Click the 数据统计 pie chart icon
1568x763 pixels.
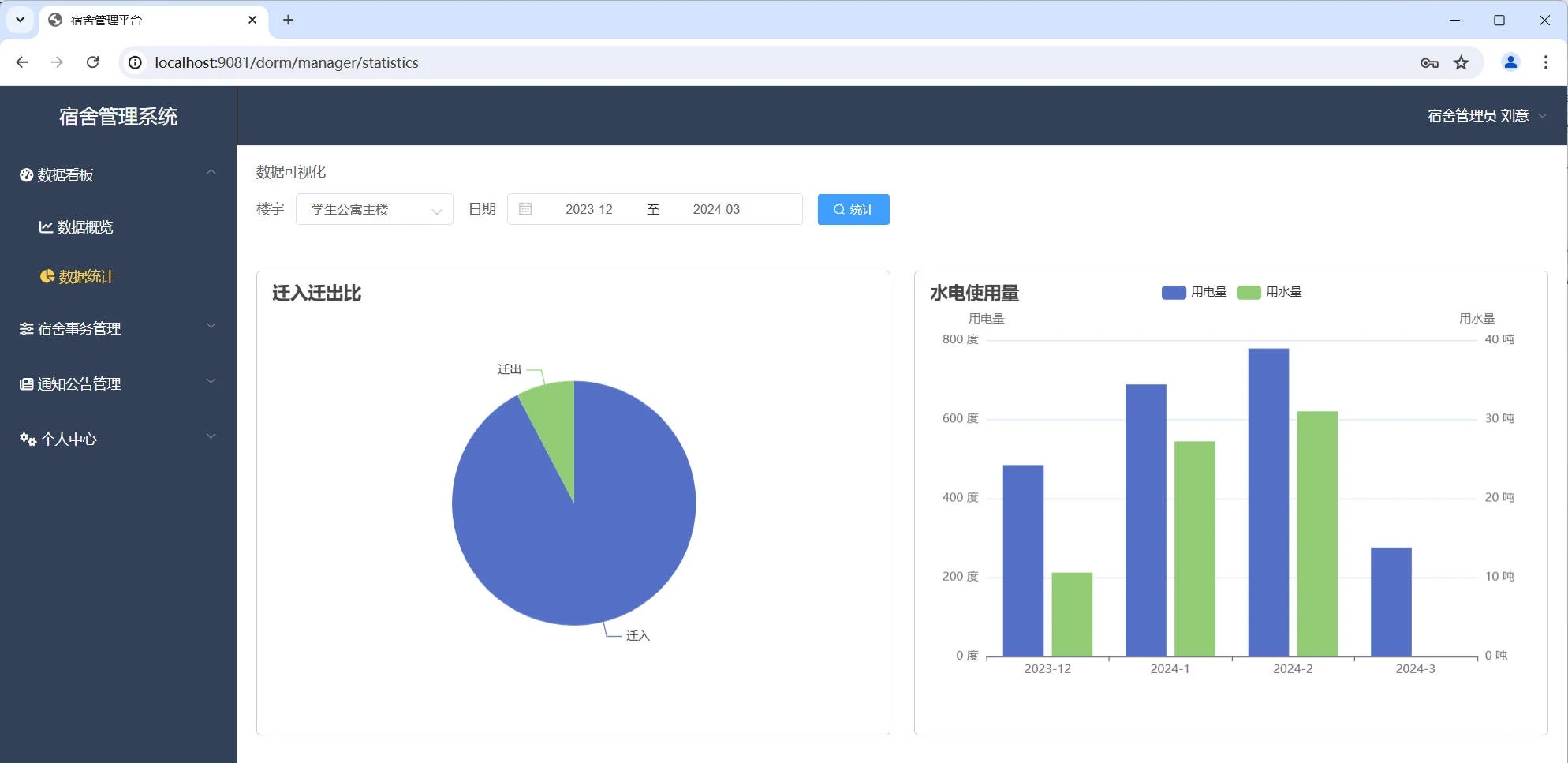tap(46, 277)
